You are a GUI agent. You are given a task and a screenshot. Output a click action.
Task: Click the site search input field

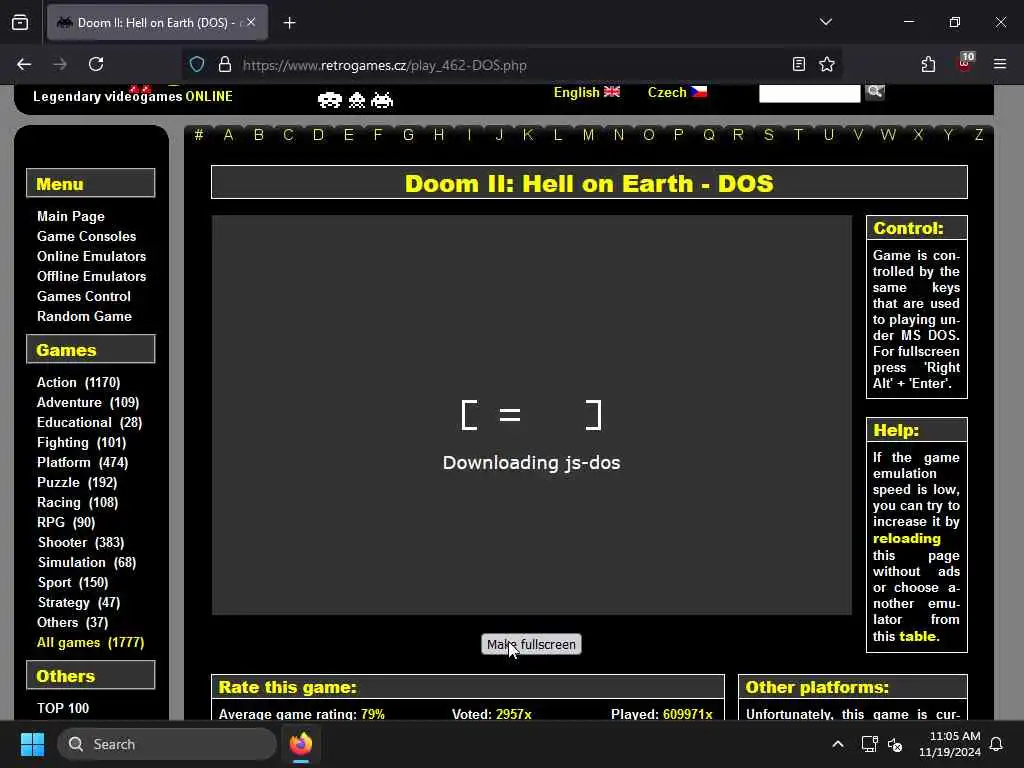pyautogui.click(x=809, y=93)
